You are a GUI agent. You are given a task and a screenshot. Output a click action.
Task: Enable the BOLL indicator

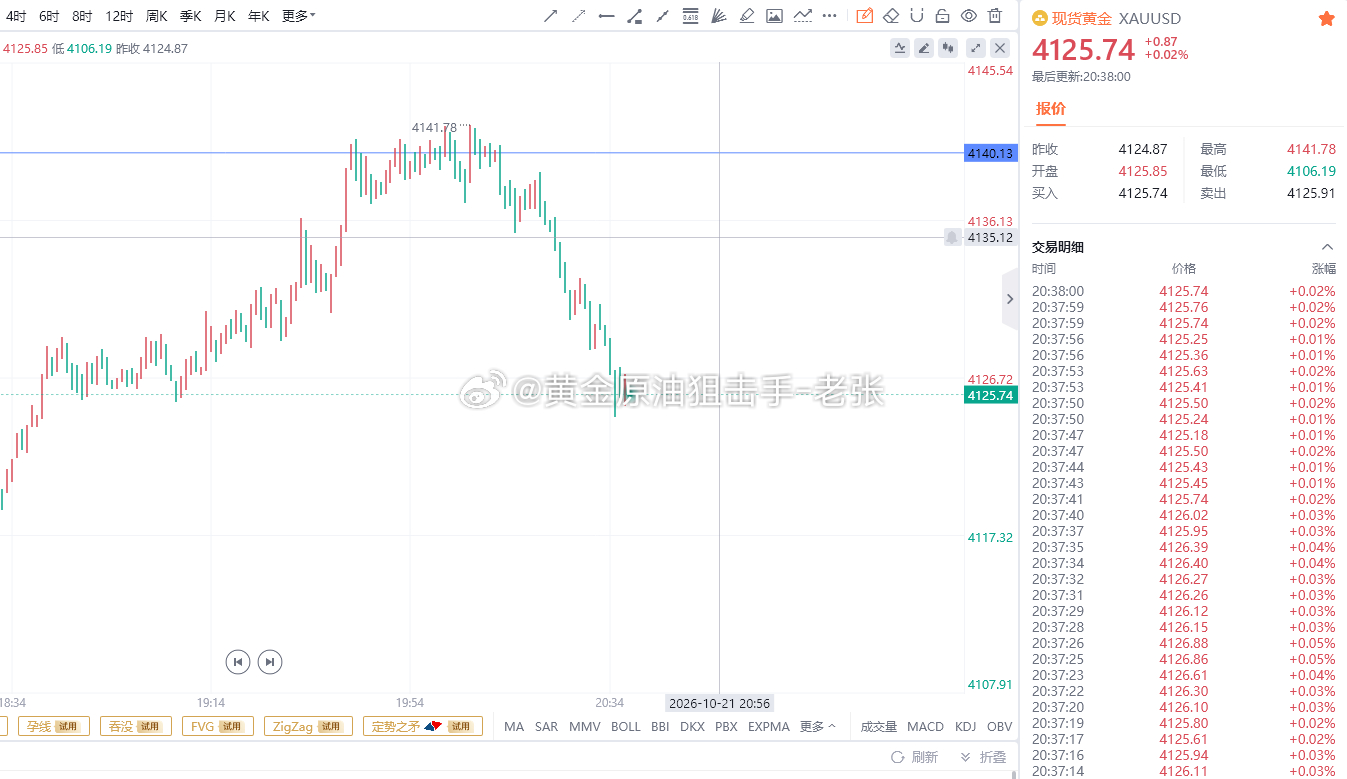(x=625, y=727)
